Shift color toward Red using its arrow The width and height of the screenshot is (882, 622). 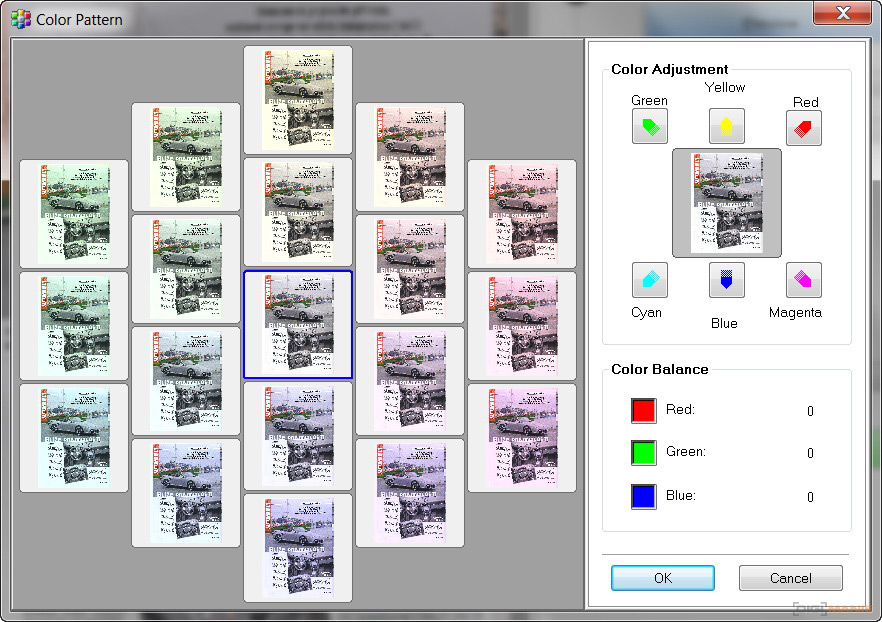coord(804,127)
